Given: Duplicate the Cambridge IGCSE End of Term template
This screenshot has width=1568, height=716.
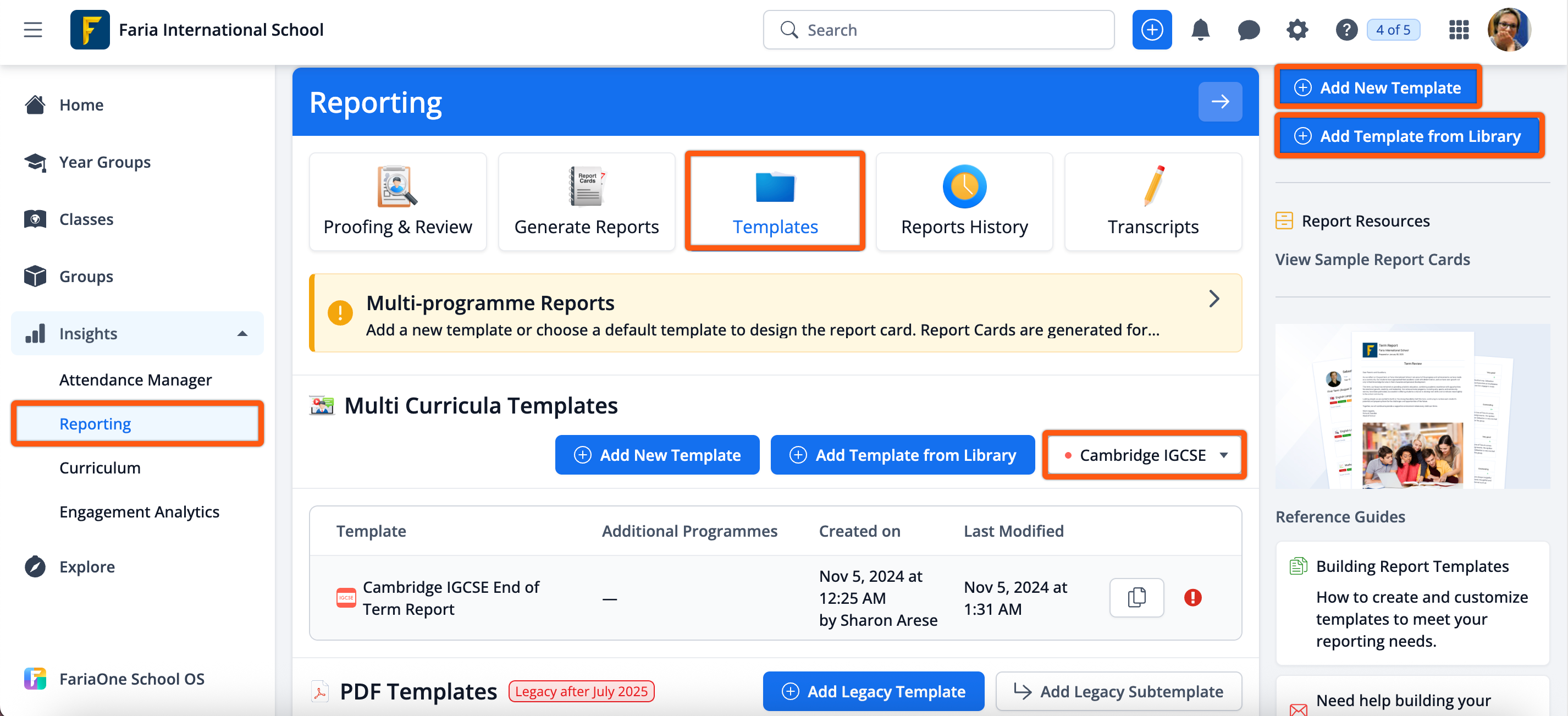Looking at the screenshot, I should [1136, 597].
